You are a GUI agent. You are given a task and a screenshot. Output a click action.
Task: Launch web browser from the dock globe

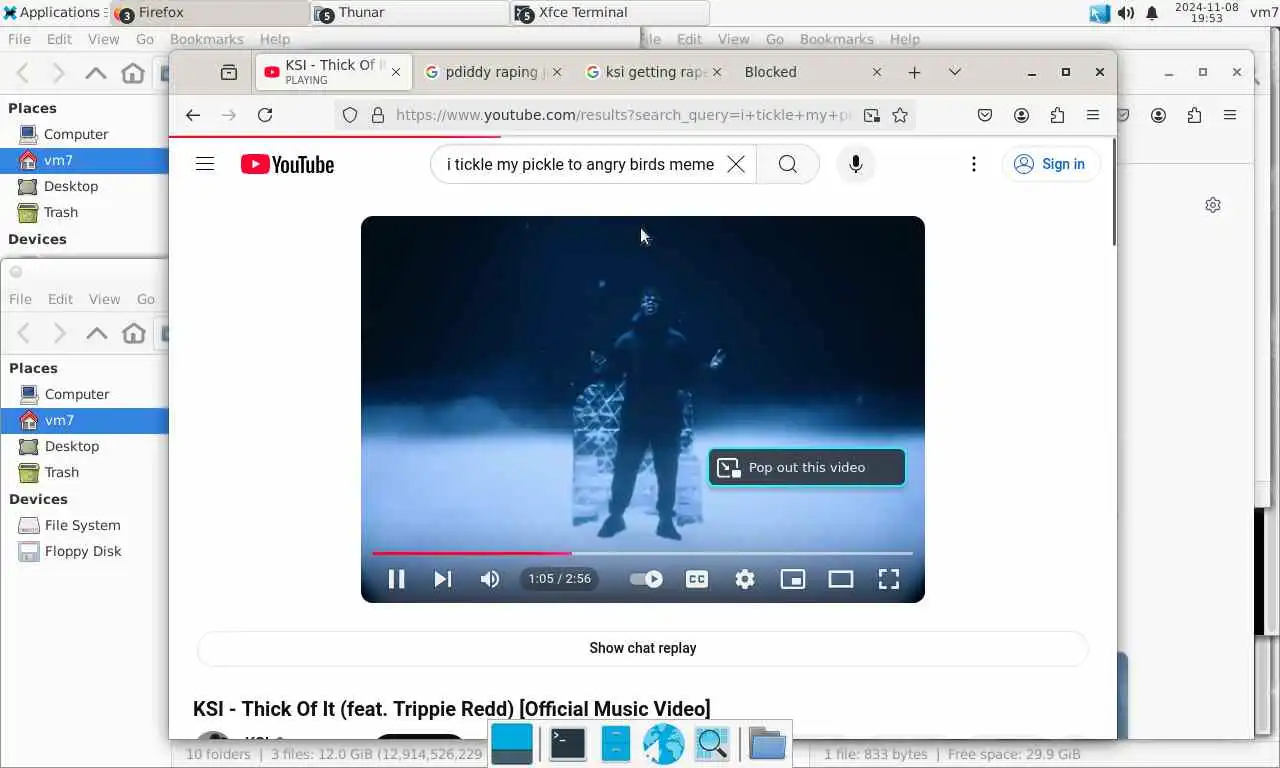tap(663, 744)
